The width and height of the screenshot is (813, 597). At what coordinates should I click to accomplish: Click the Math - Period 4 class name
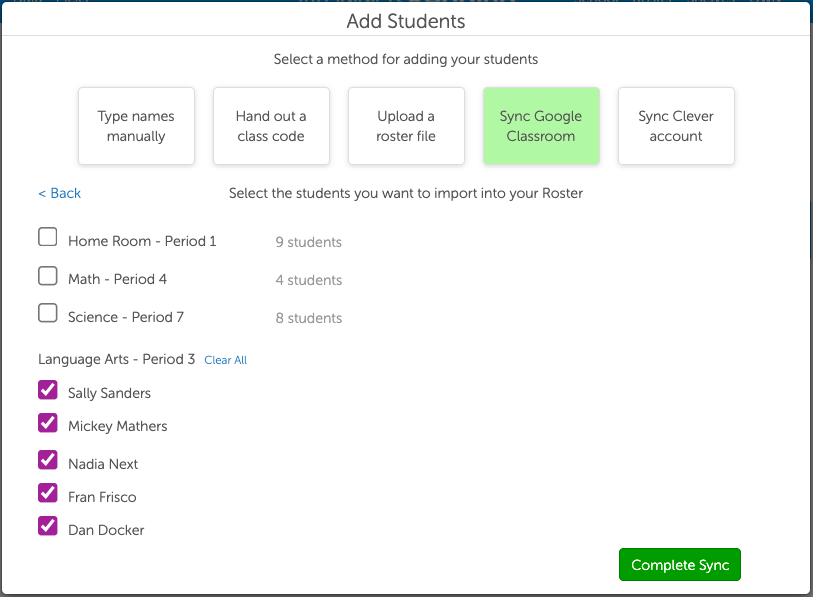(x=117, y=279)
